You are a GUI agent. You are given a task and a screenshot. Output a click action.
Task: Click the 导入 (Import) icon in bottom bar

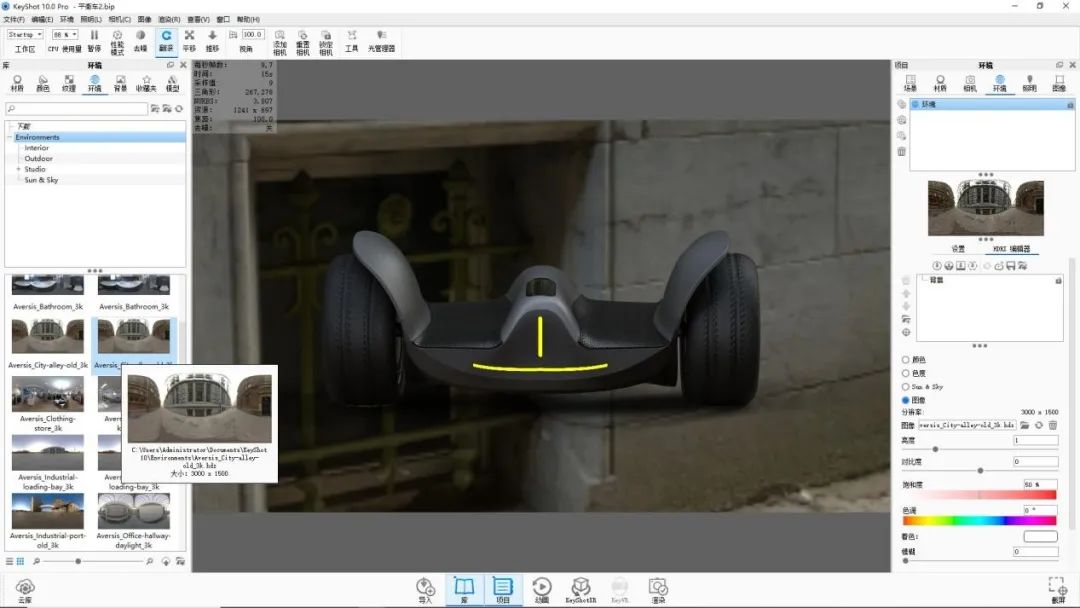426,589
